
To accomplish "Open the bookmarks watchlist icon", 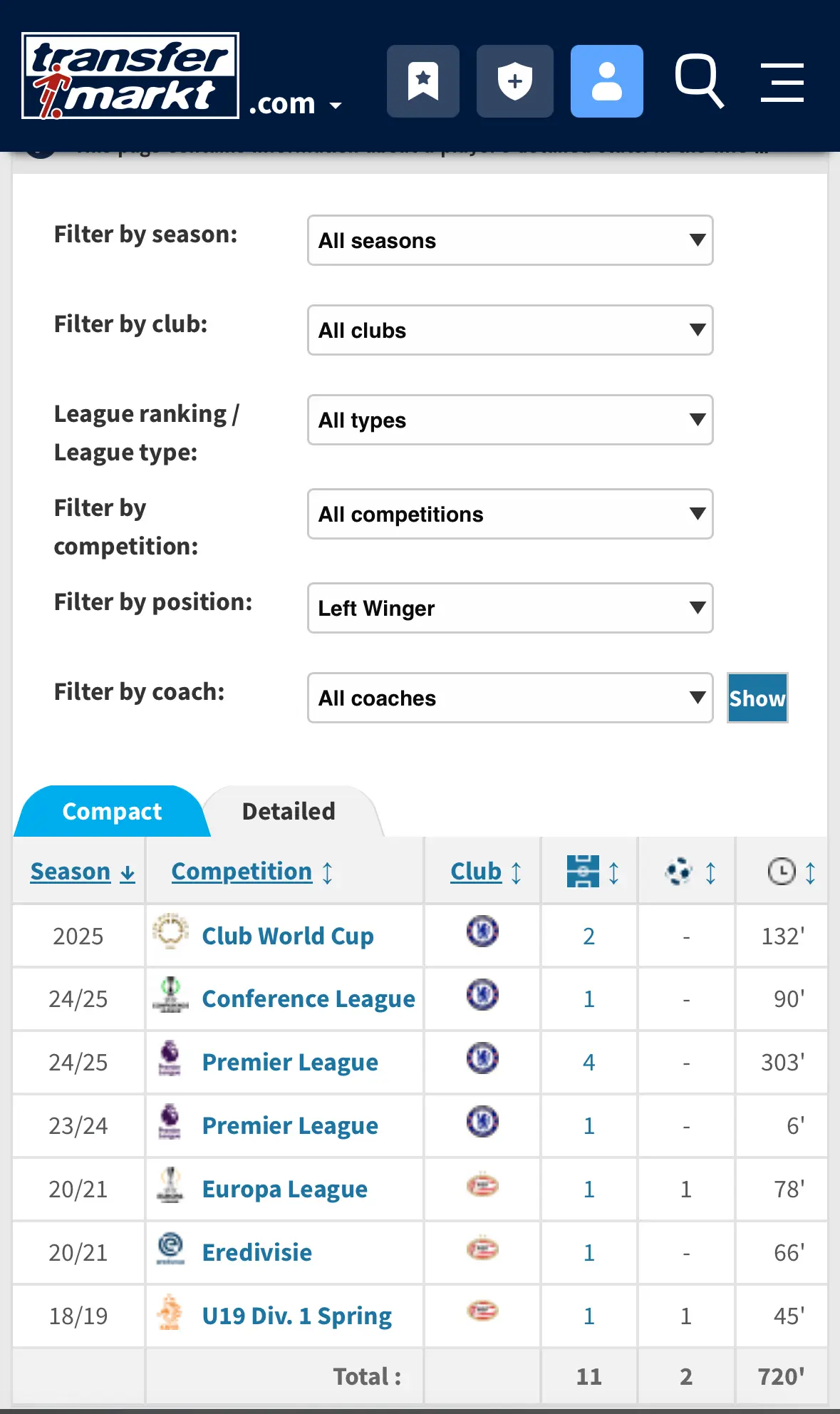I will tap(423, 81).
